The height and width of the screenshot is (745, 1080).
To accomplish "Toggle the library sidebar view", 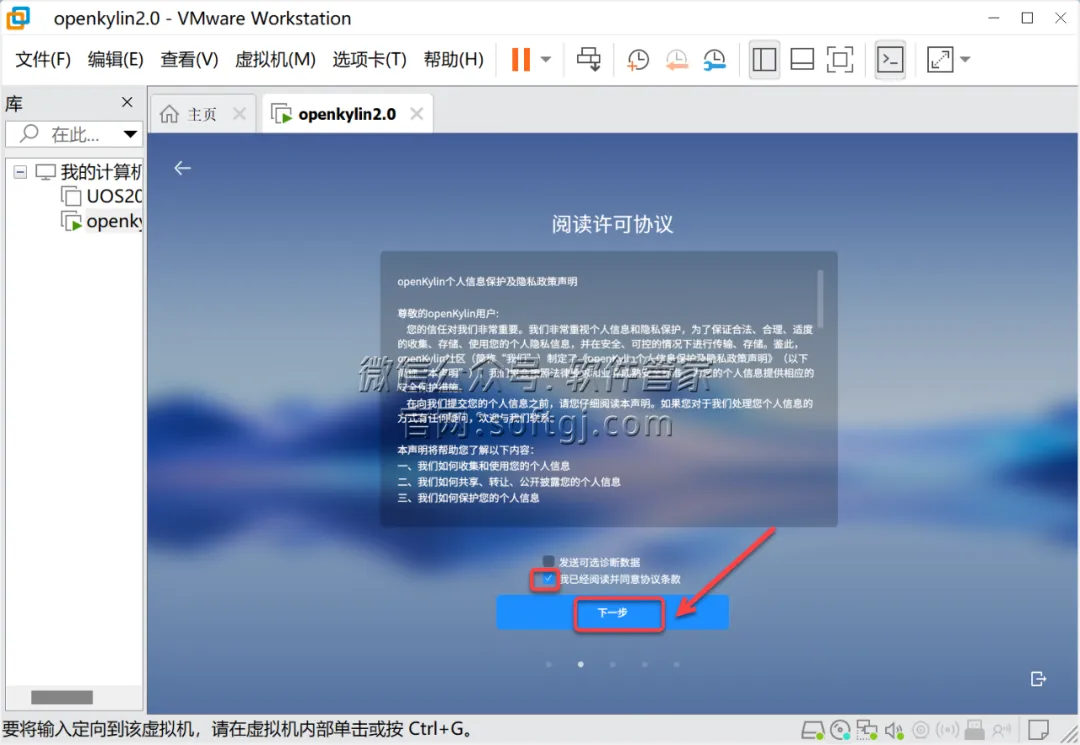I will coord(764,59).
